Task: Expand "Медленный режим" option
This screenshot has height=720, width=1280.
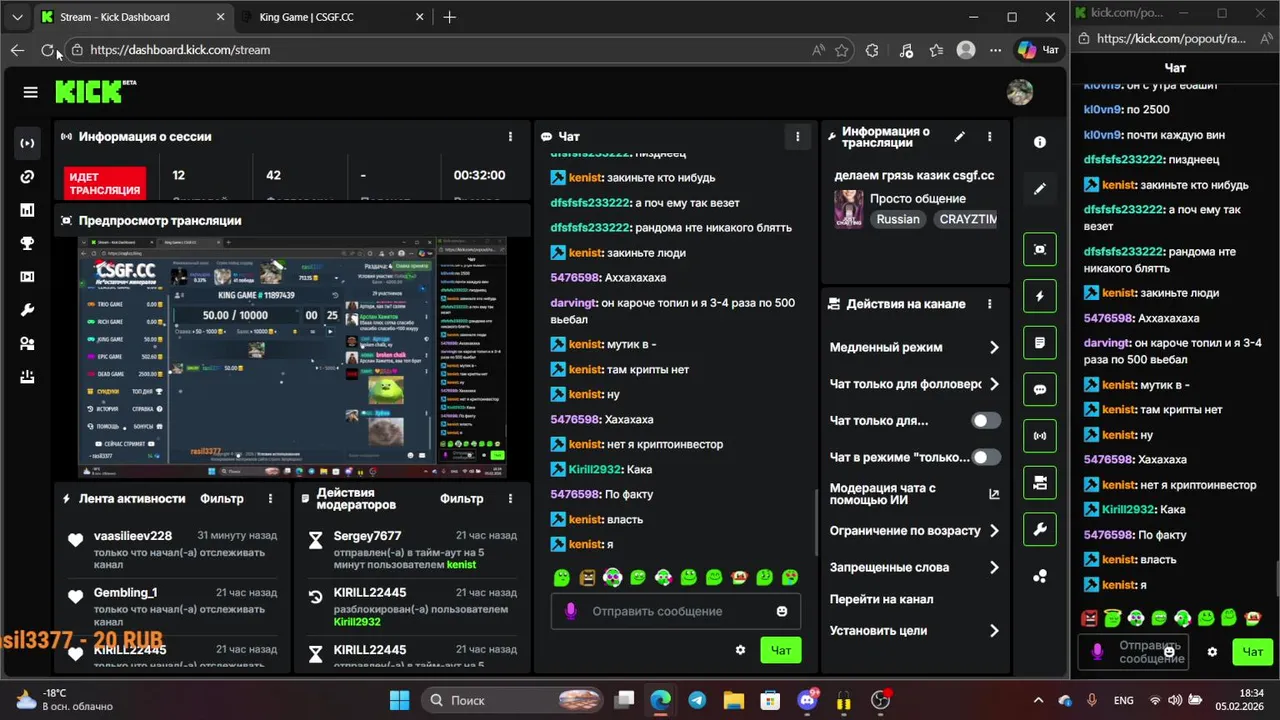Action: (914, 347)
